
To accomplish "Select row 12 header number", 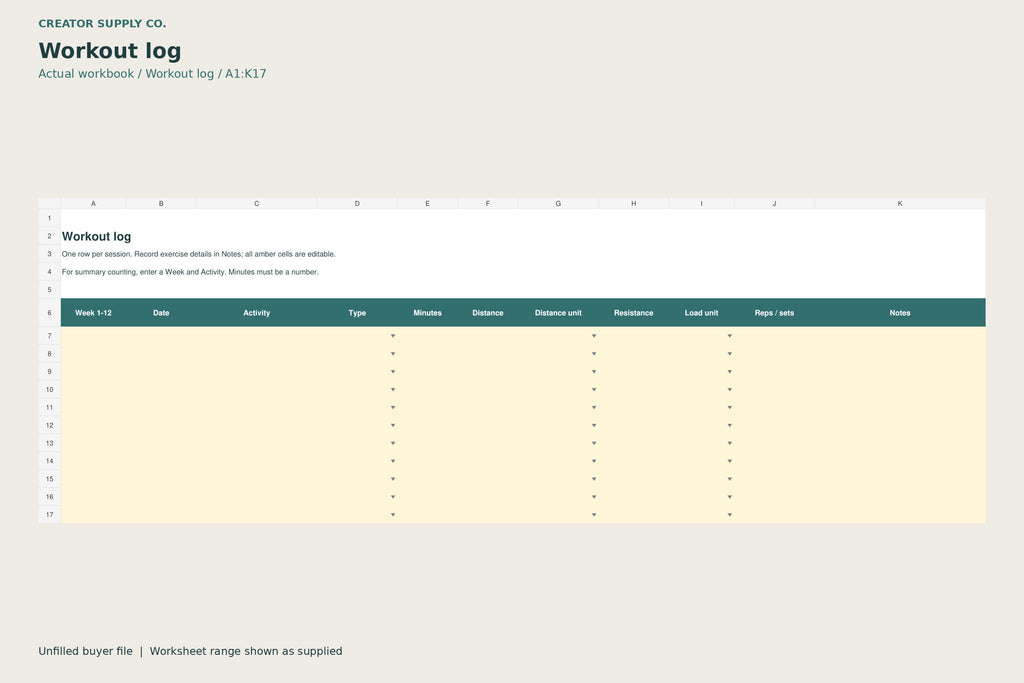I will (x=50, y=426).
